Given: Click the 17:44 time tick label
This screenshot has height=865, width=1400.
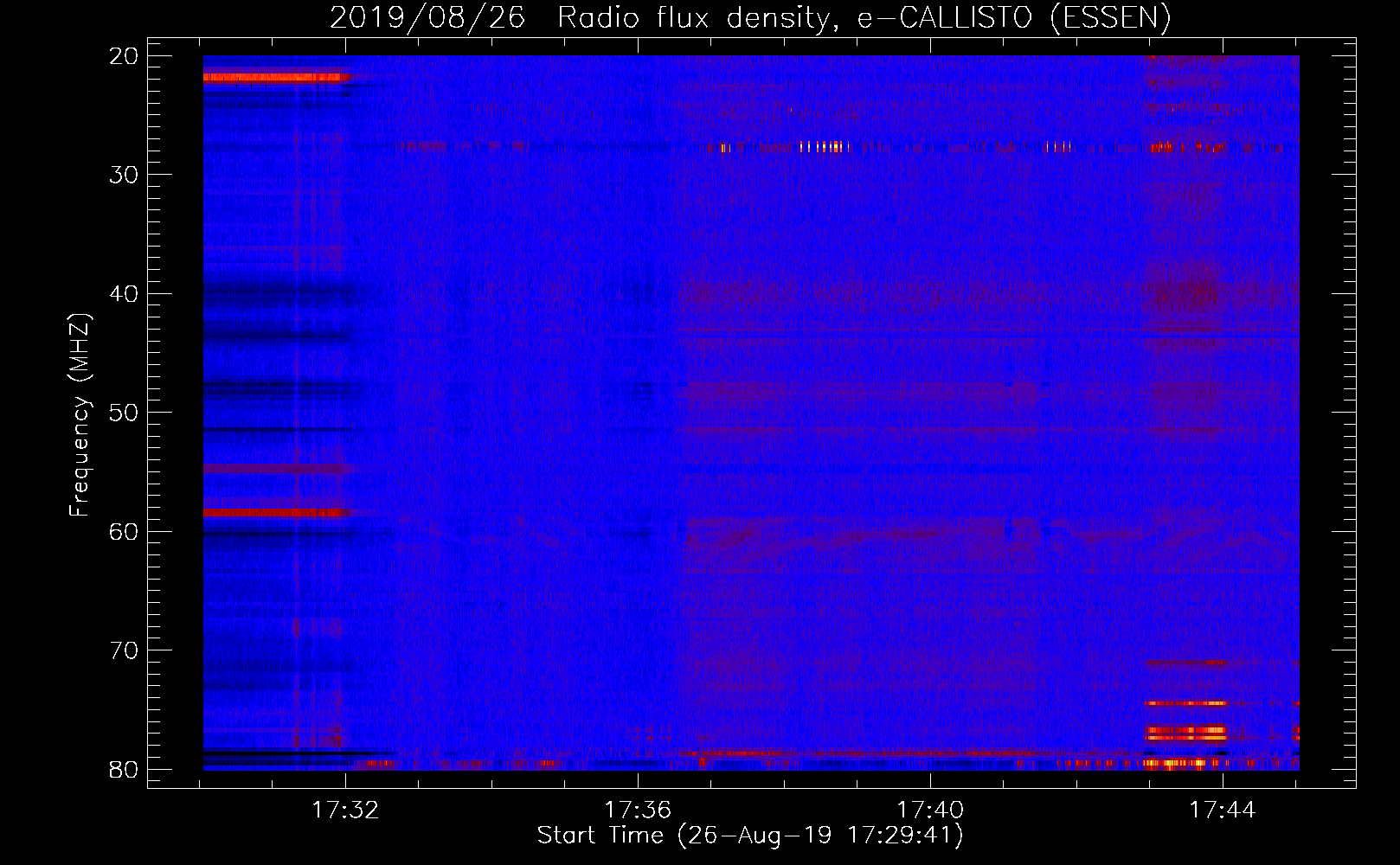Looking at the screenshot, I should pyautogui.click(x=1223, y=810).
